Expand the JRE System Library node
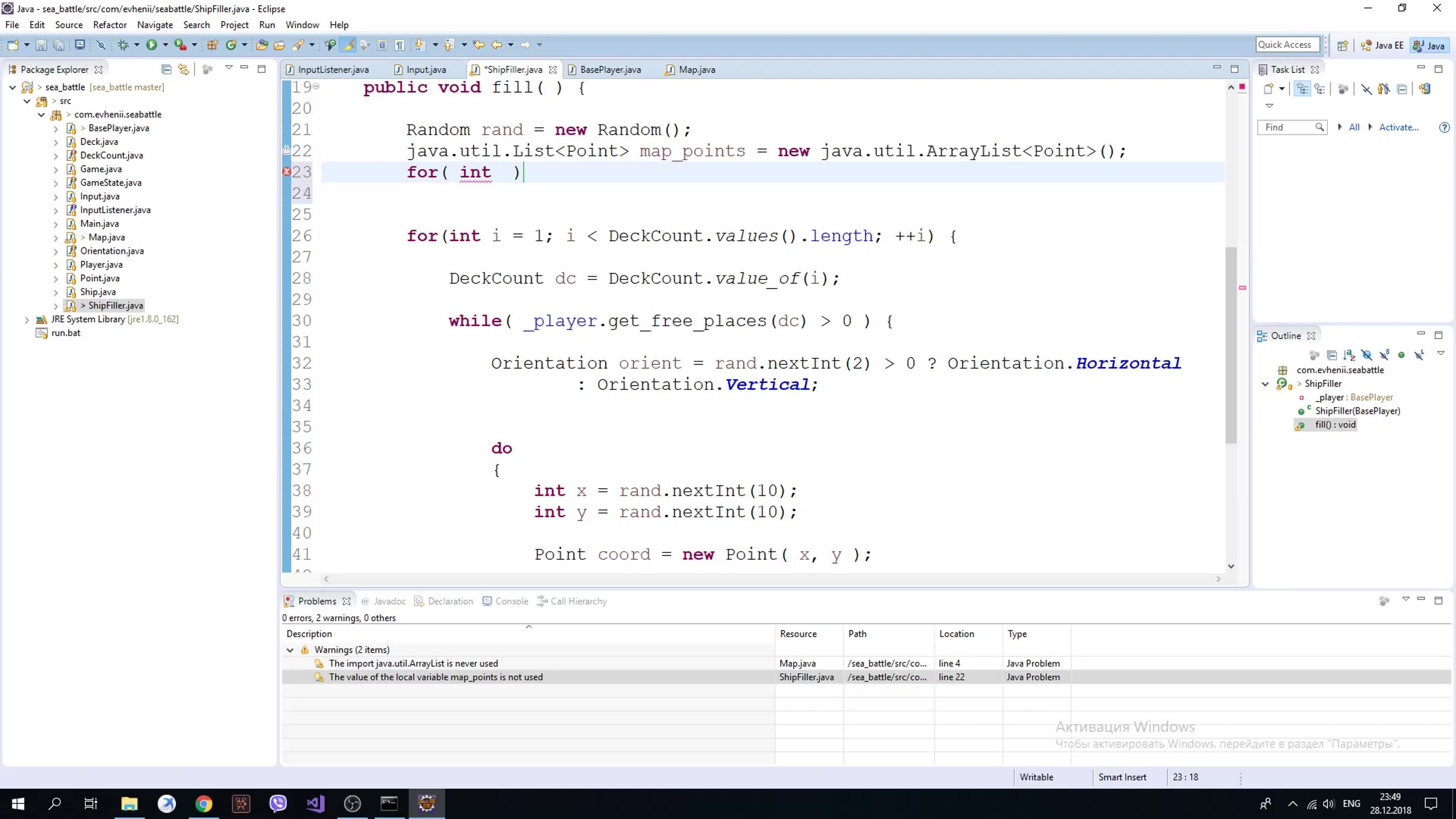Screen dimensions: 1456x819 pyautogui.click(x=27, y=319)
